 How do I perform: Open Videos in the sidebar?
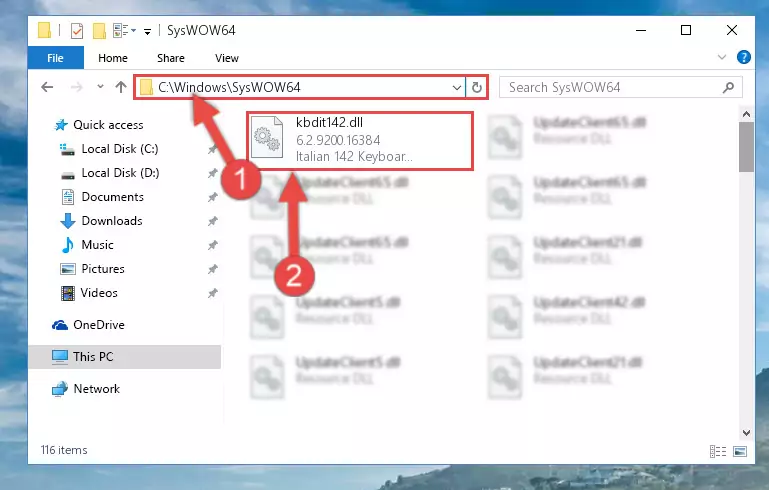[89, 293]
